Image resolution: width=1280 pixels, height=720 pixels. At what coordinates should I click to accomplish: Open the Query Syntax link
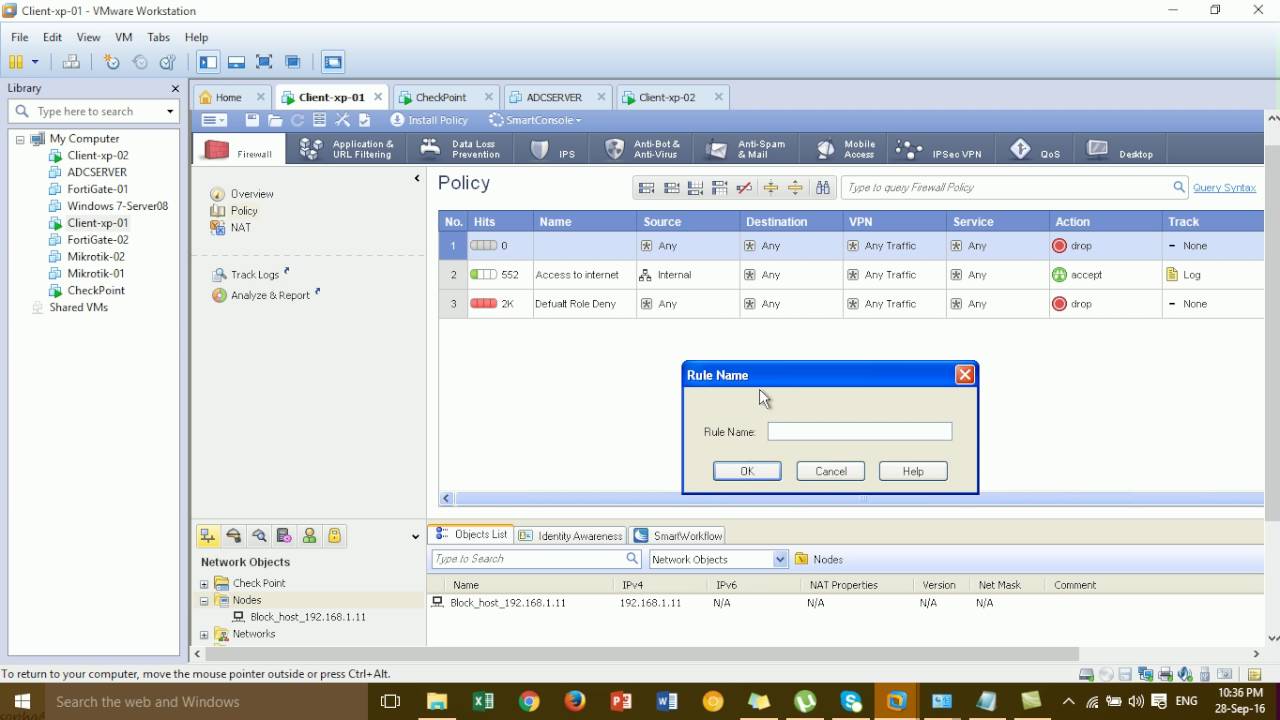tap(1224, 187)
